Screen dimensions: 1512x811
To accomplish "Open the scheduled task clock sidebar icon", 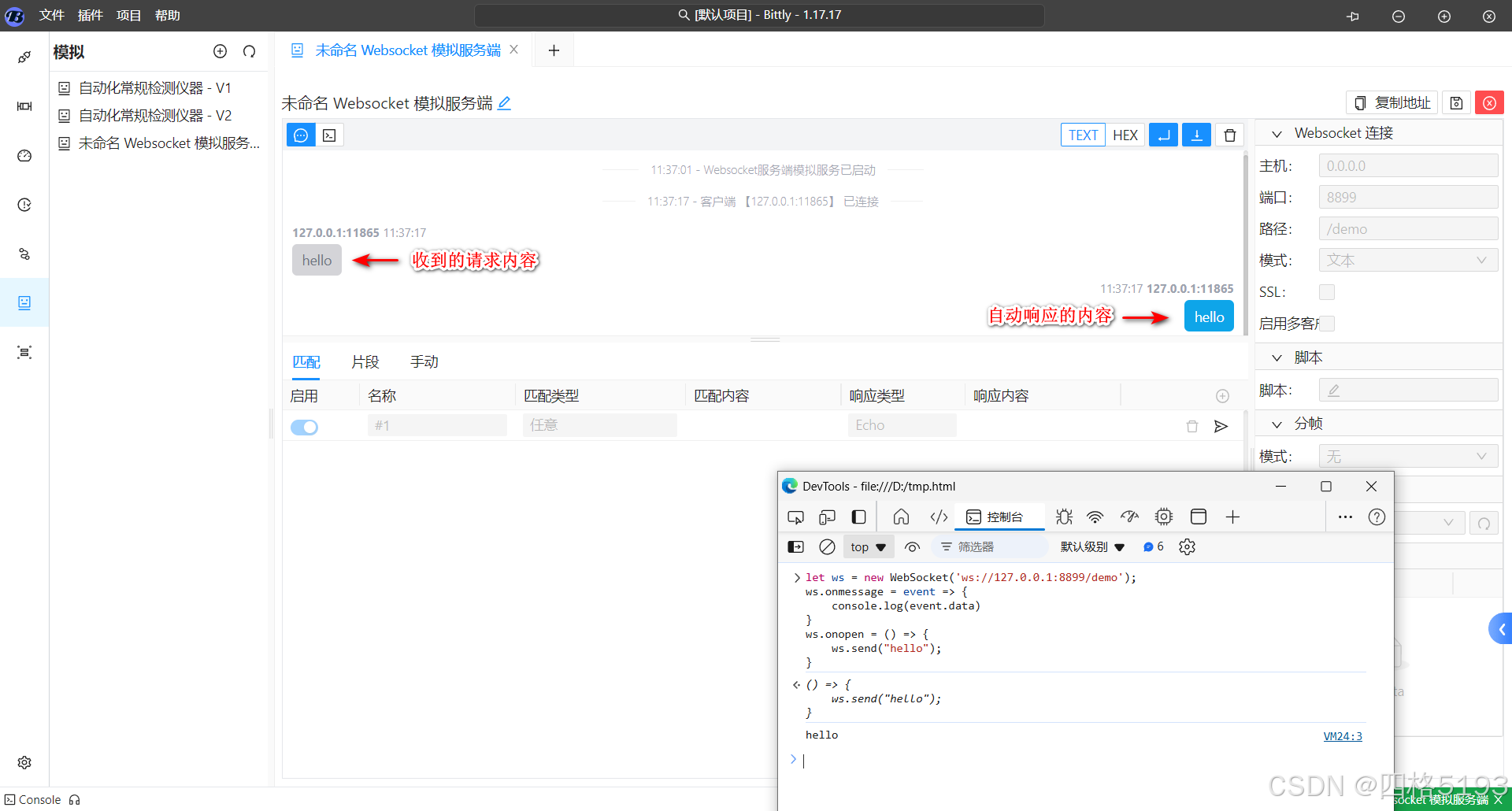I will (x=24, y=205).
